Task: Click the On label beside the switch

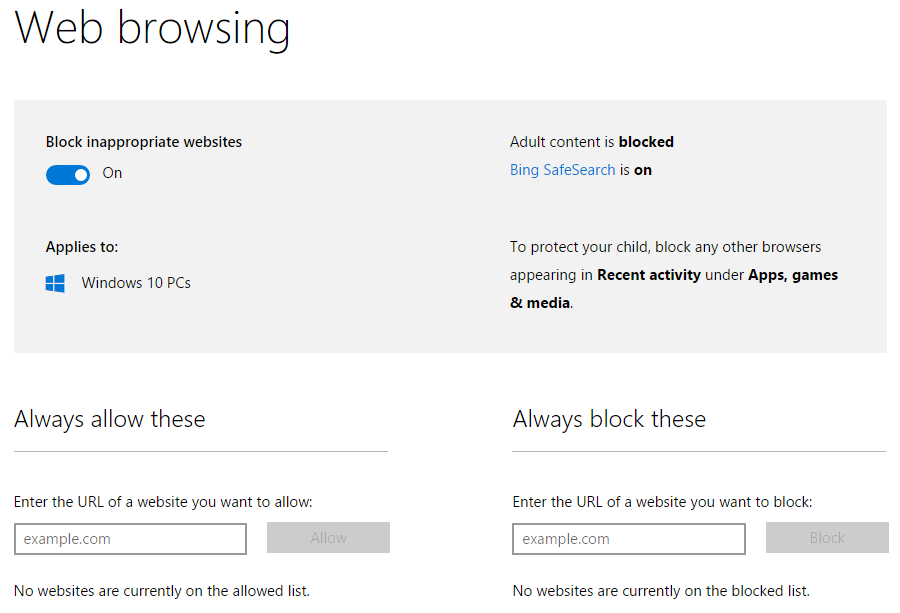Action: click(x=112, y=173)
